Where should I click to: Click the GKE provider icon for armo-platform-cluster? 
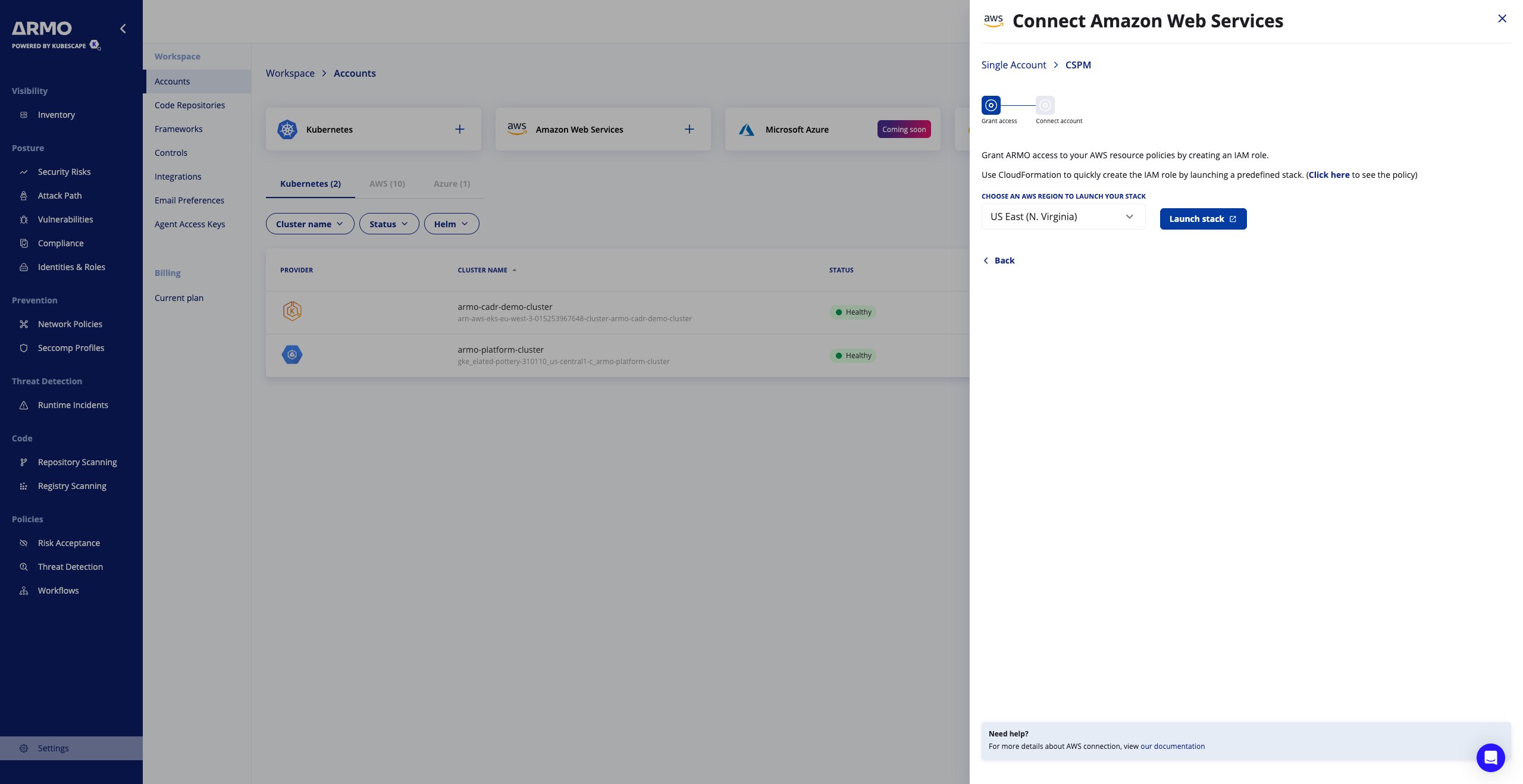pyautogui.click(x=292, y=355)
